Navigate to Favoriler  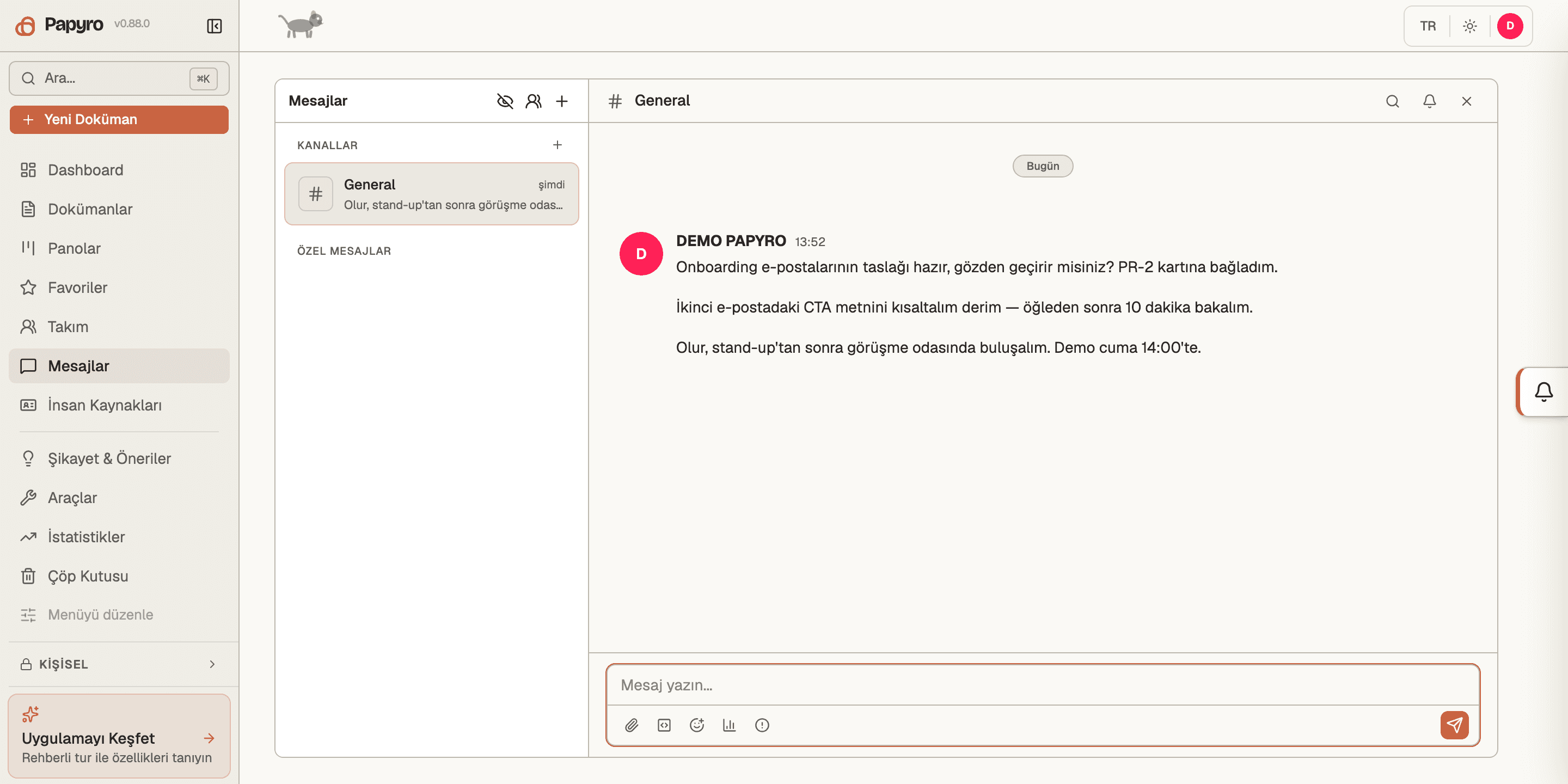(119, 287)
